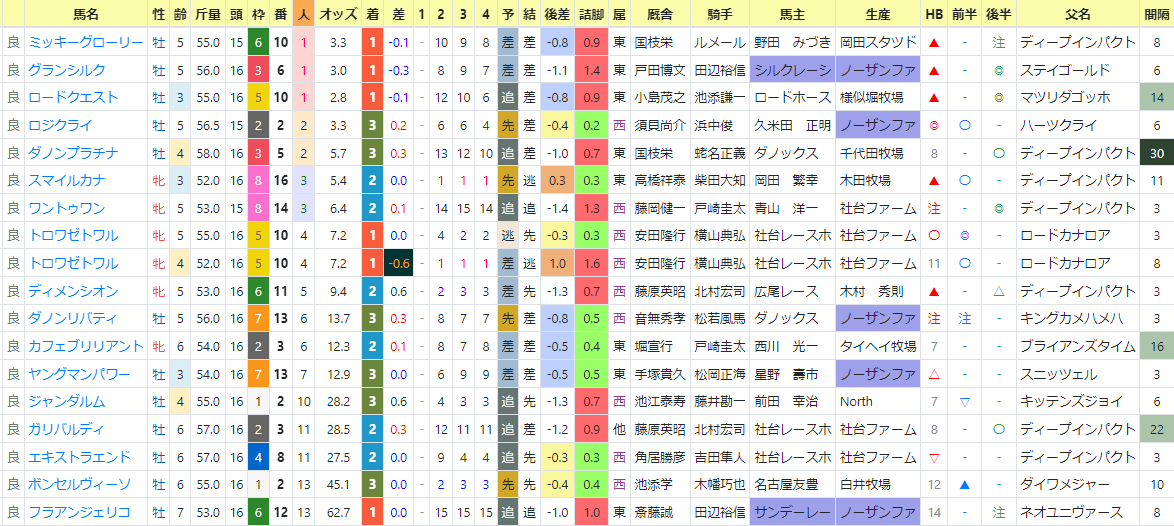
Task: Click the -0.6 margin cell for トロワゼトワル
Action: pos(398,264)
